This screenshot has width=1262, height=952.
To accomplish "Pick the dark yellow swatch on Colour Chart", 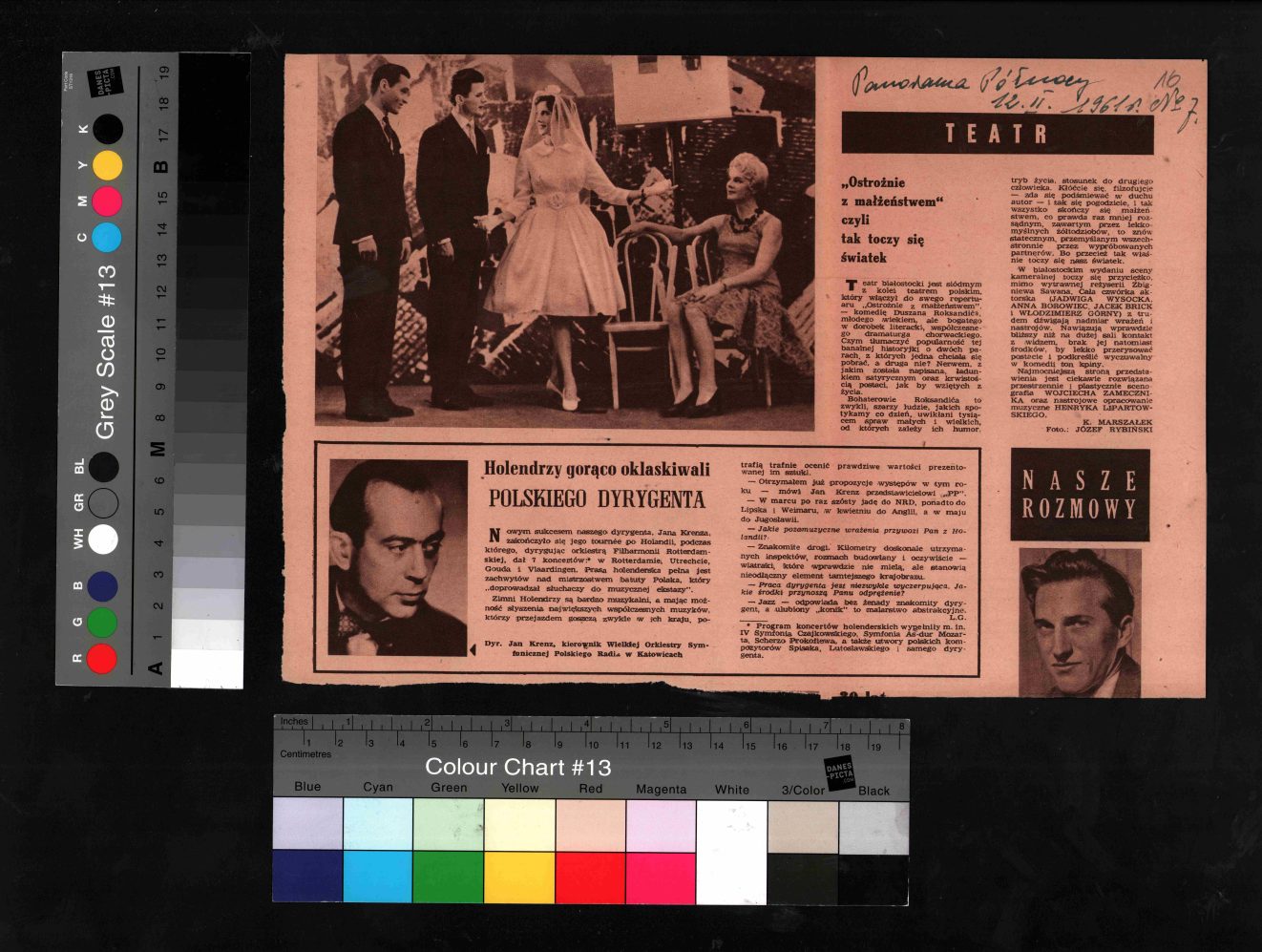I will coord(519,877).
